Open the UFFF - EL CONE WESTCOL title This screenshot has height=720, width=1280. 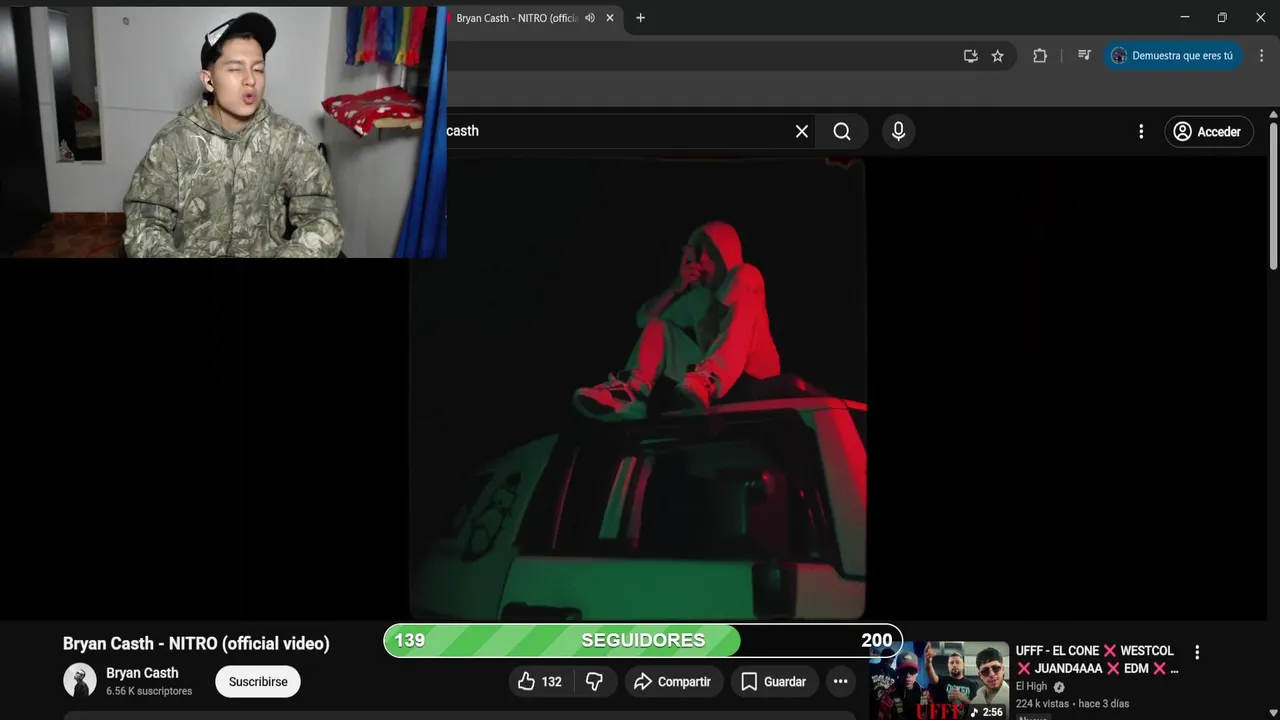click(x=1097, y=660)
